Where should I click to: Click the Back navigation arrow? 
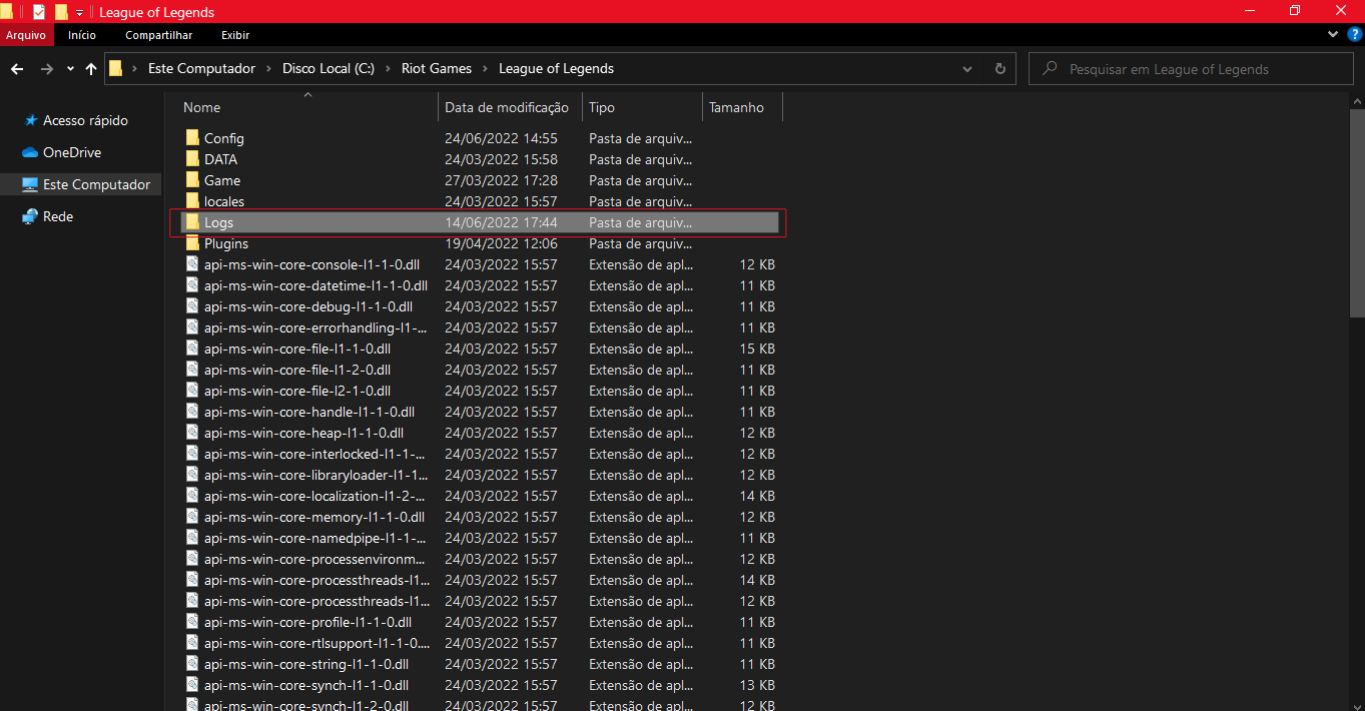click(x=17, y=69)
